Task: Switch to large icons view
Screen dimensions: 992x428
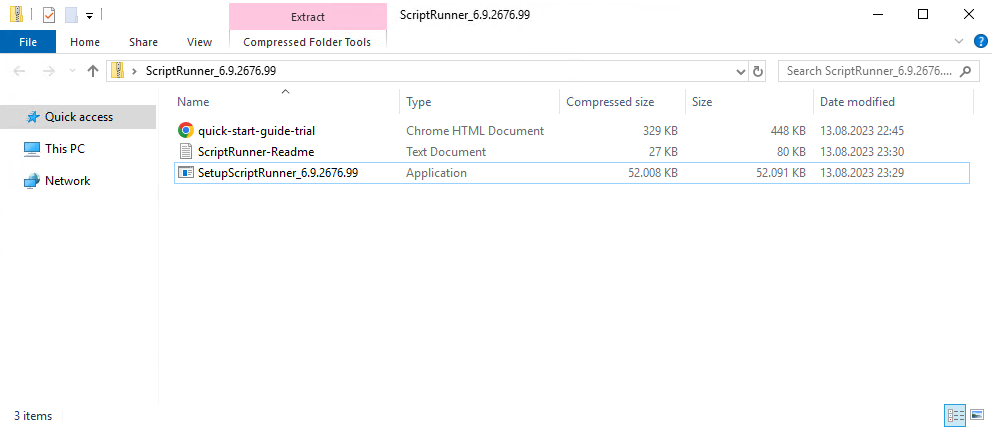Action: pyautogui.click(x=975, y=415)
